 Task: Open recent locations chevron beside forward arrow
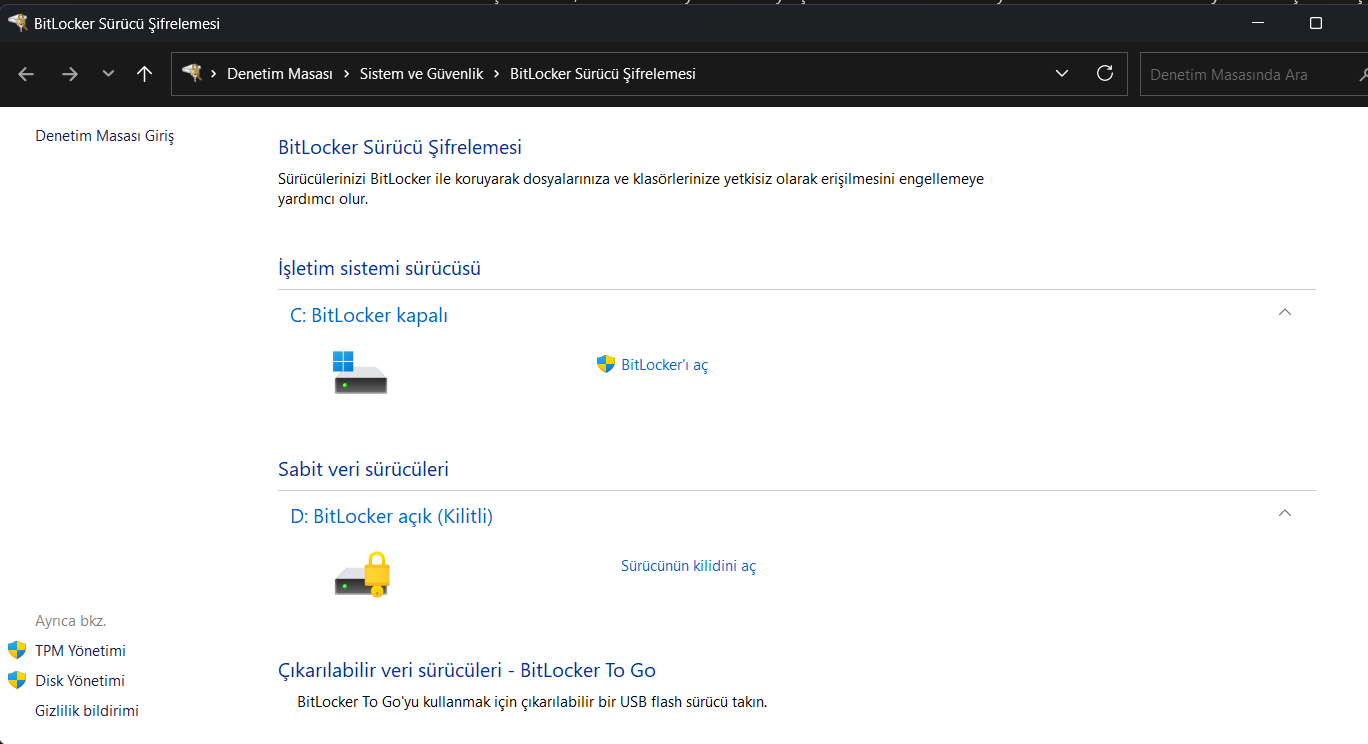pyautogui.click(x=108, y=74)
